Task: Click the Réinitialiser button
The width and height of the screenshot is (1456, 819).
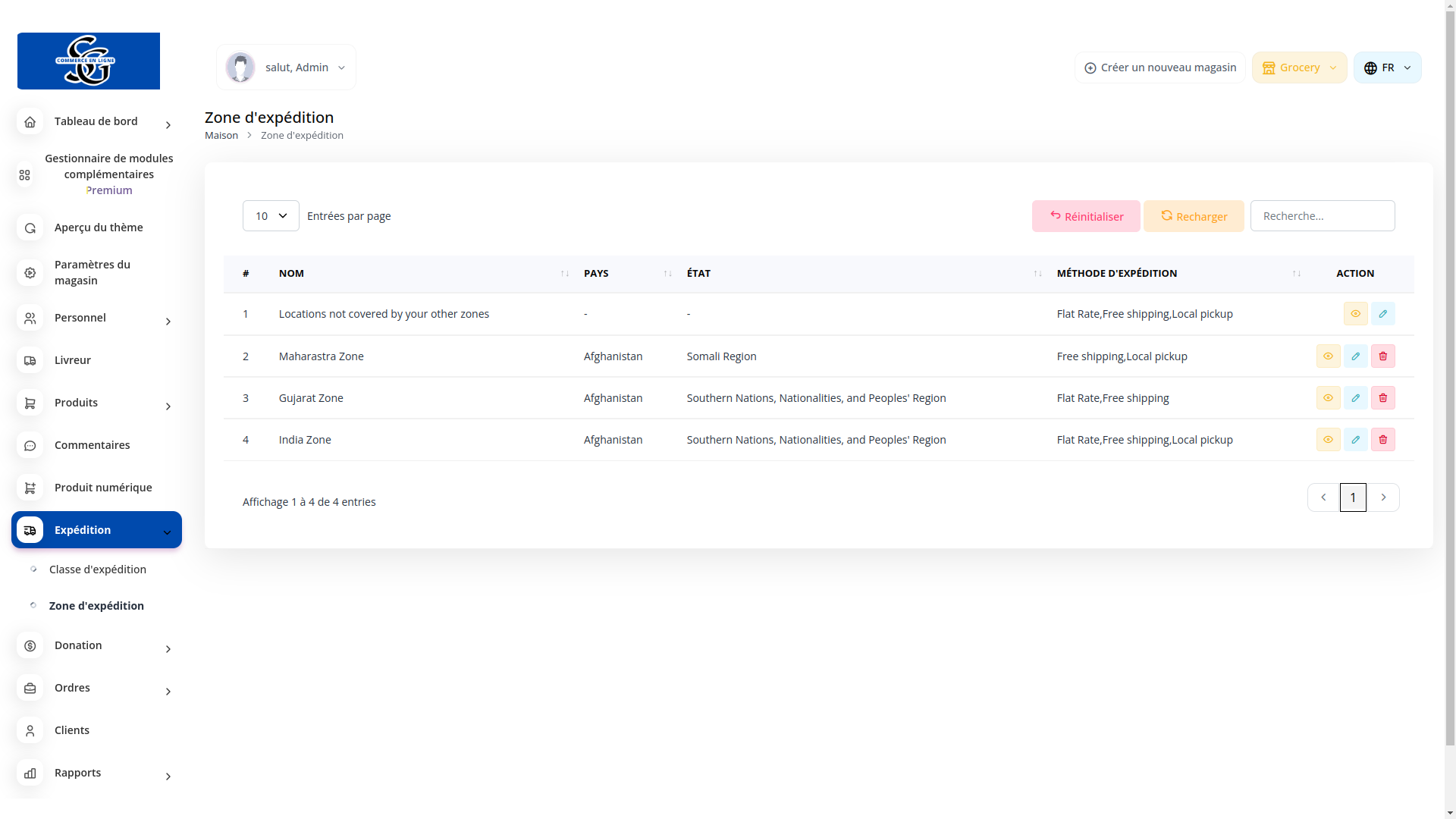Action: [x=1085, y=216]
